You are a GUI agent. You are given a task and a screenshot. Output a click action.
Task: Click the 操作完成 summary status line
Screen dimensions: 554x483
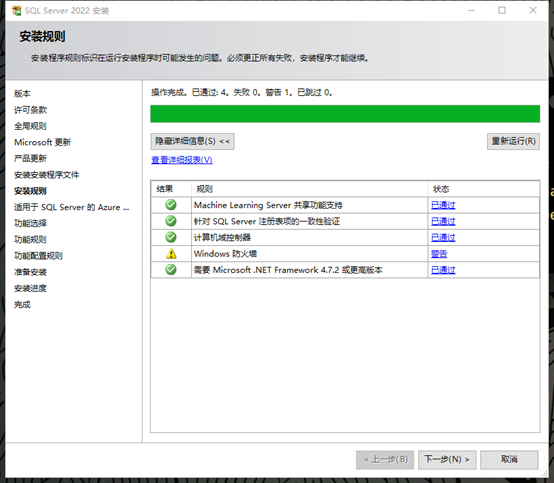click(241, 93)
